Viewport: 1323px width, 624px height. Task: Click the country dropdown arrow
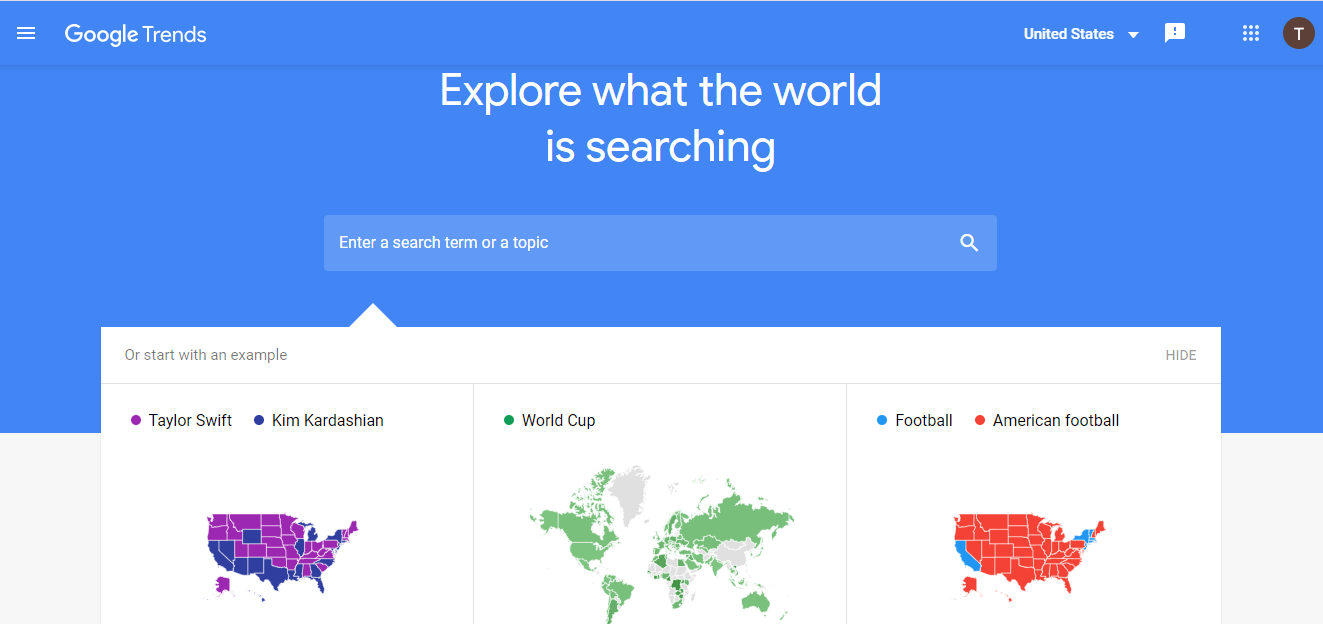pos(1133,35)
